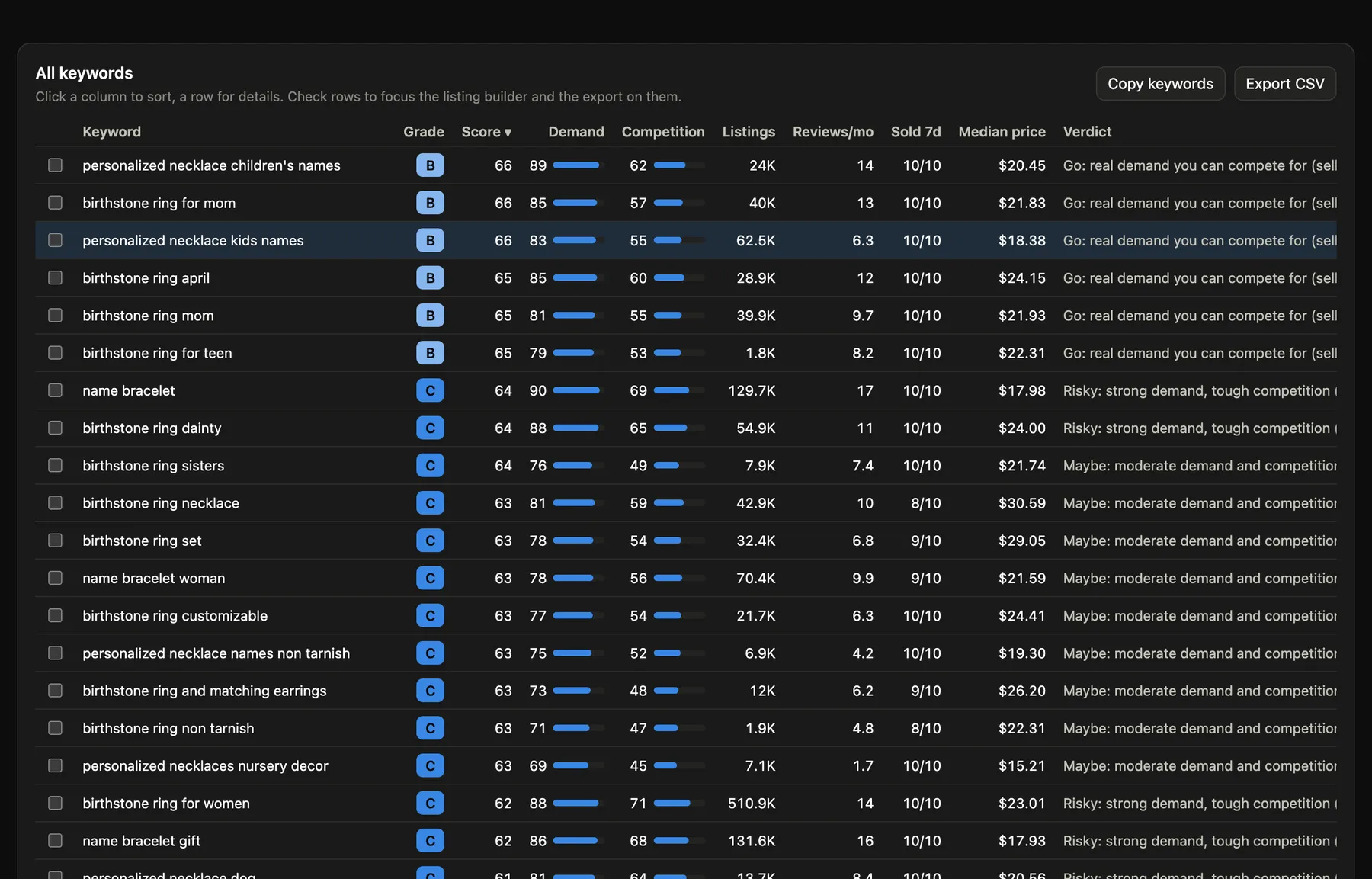Sort by the Grade column header
The height and width of the screenshot is (879, 1372).
pos(423,132)
